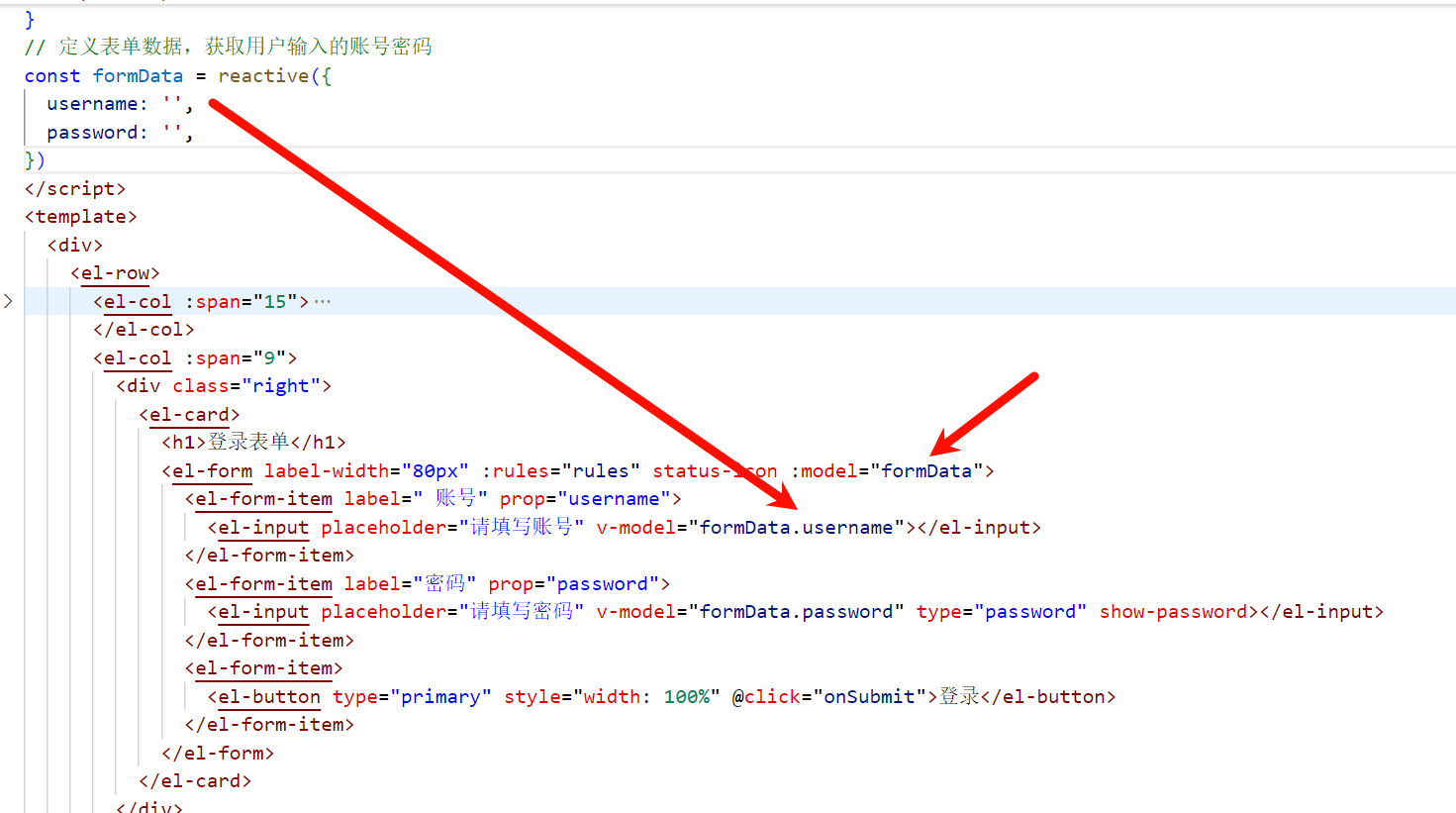Click the opening <el-card> tag
This screenshot has height=813, width=1456.
tap(189, 414)
